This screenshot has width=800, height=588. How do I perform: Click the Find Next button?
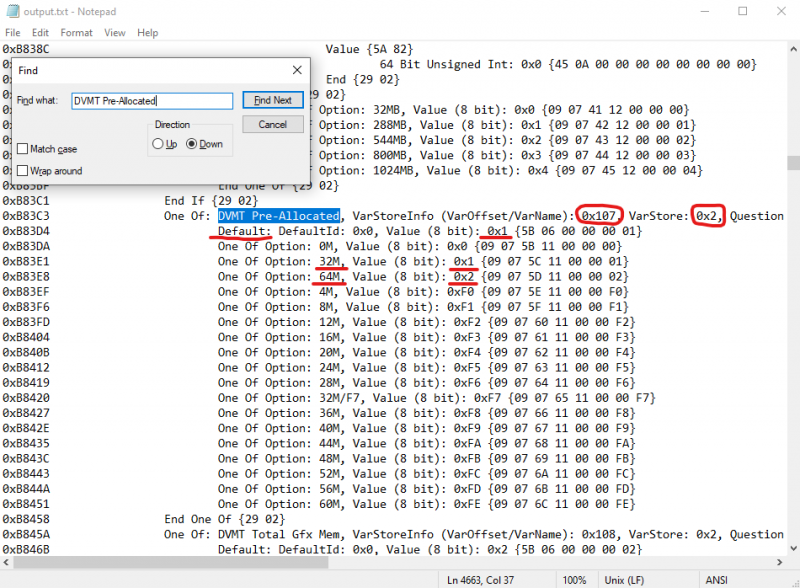(273, 100)
